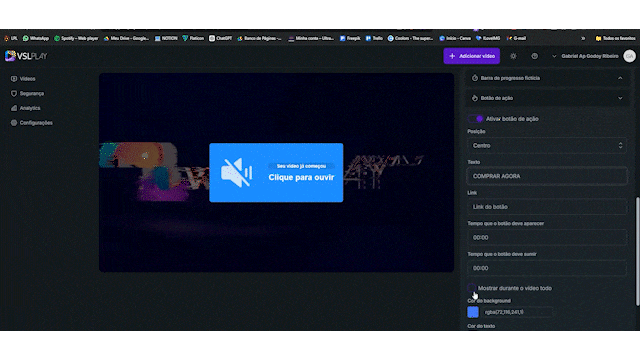The height and width of the screenshot is (360, 640).
Task: Open Vídeos in the sidebar
Action: pos(23,79)
